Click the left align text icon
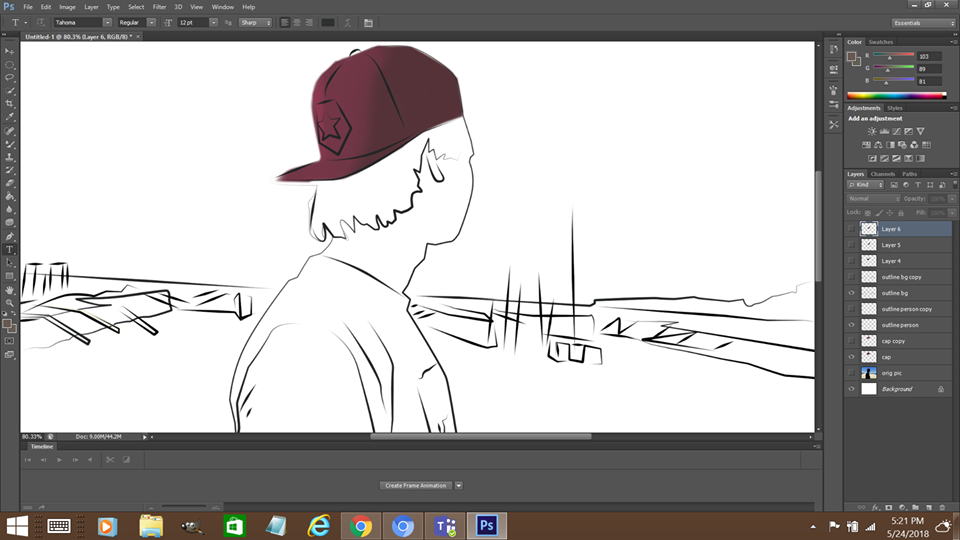 coord(285,23)
